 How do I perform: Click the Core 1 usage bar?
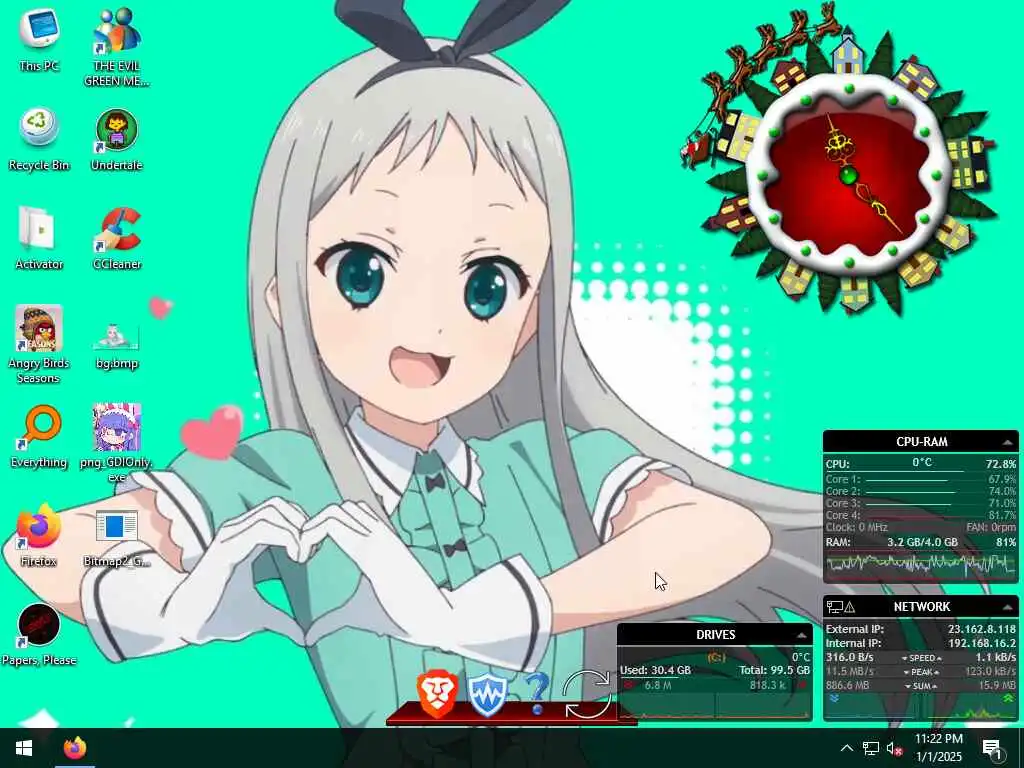[x=906, y=480]
